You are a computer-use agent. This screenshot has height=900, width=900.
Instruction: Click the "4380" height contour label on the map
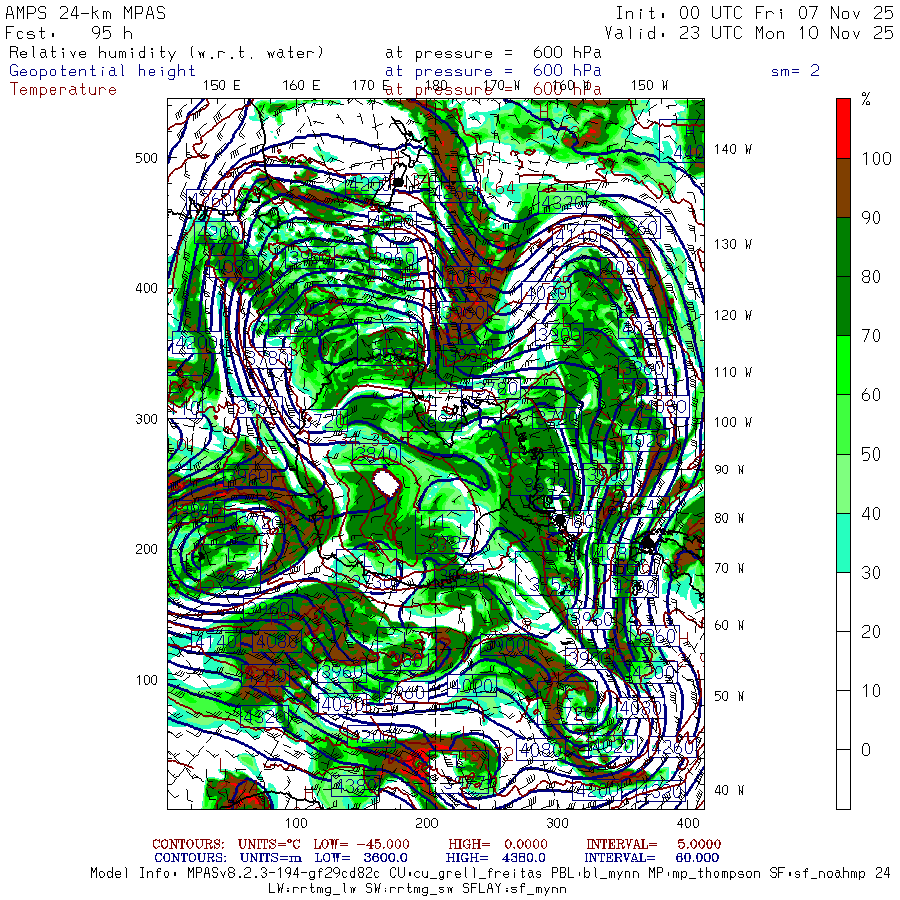[x=355, y=785]
